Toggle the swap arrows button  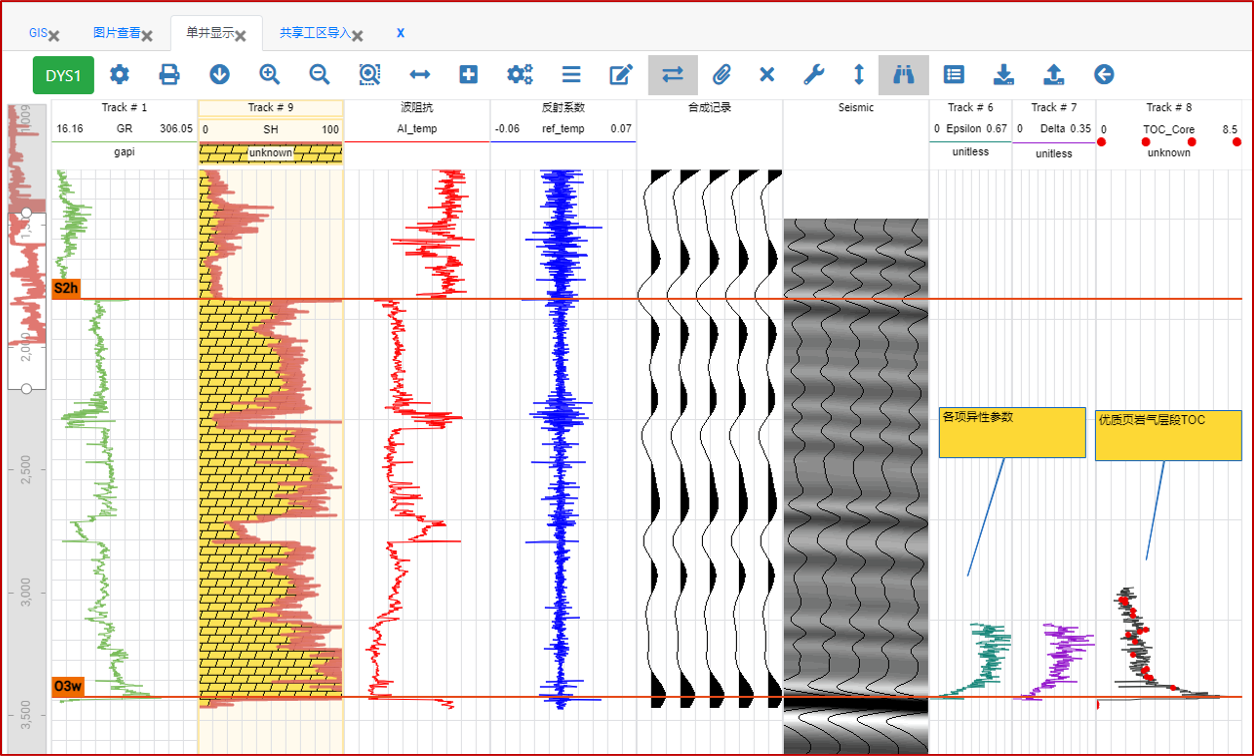coord(672,75)
